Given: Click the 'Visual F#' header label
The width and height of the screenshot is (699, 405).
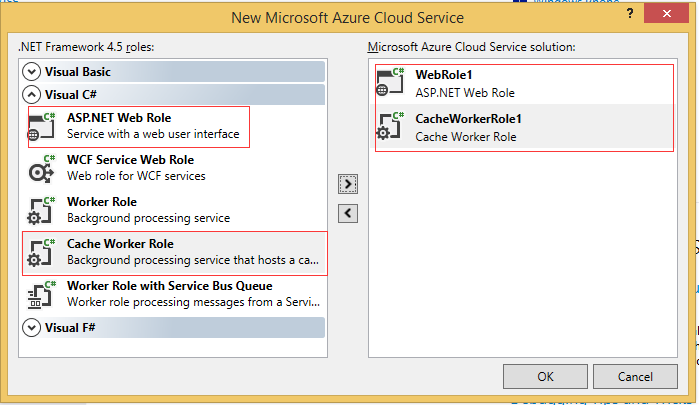Looking at the screenshot, I should [x=70, y=328].
